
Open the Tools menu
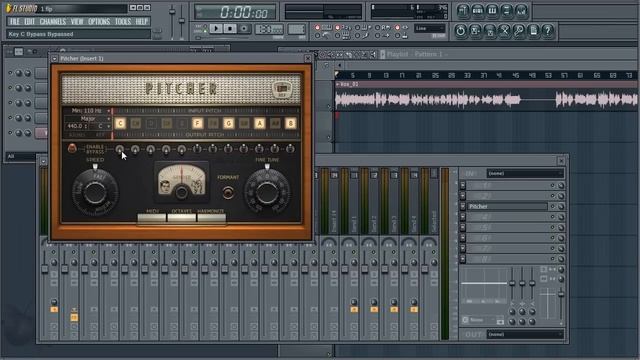pos(122,22)
